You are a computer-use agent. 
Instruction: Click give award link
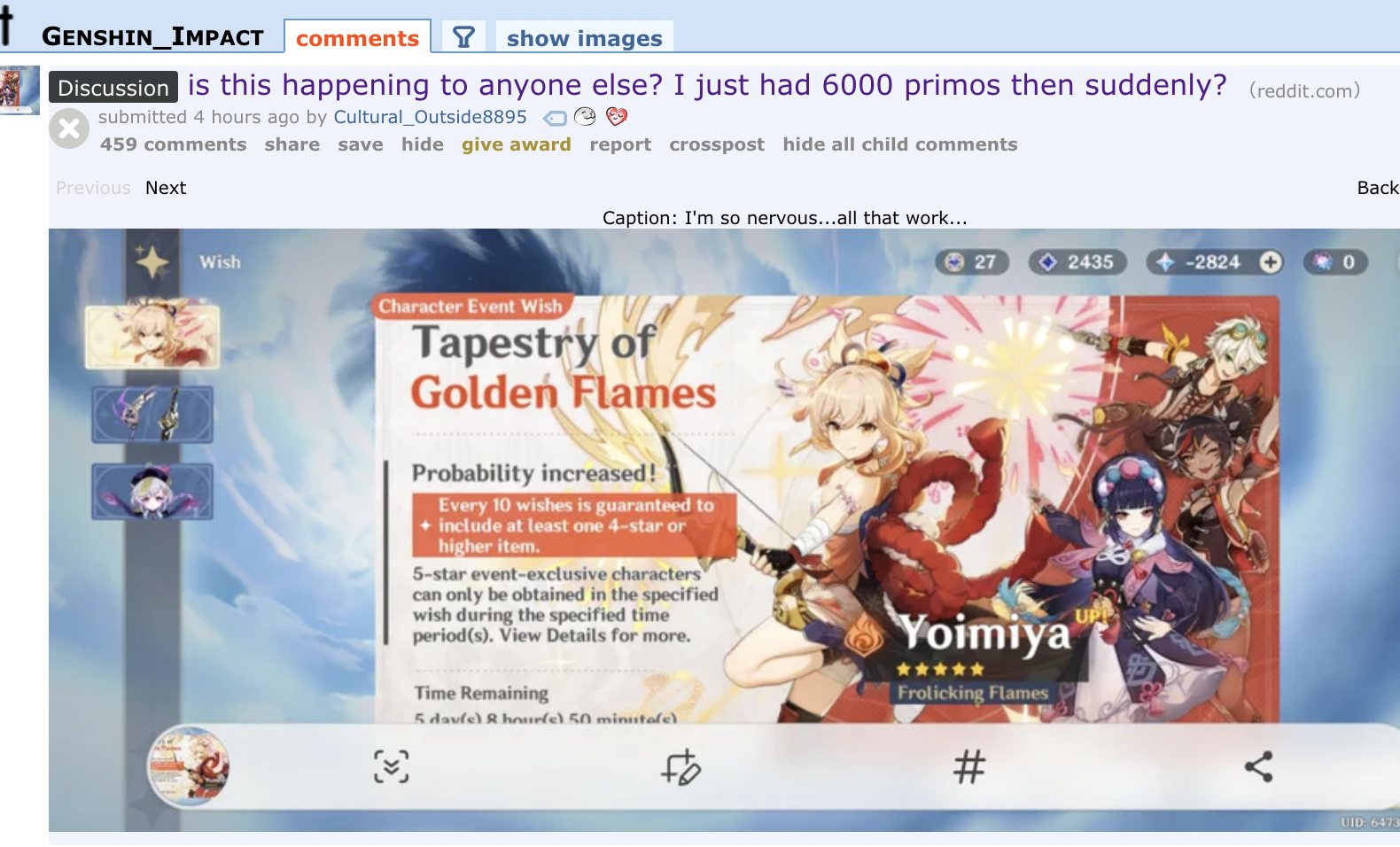516,144
